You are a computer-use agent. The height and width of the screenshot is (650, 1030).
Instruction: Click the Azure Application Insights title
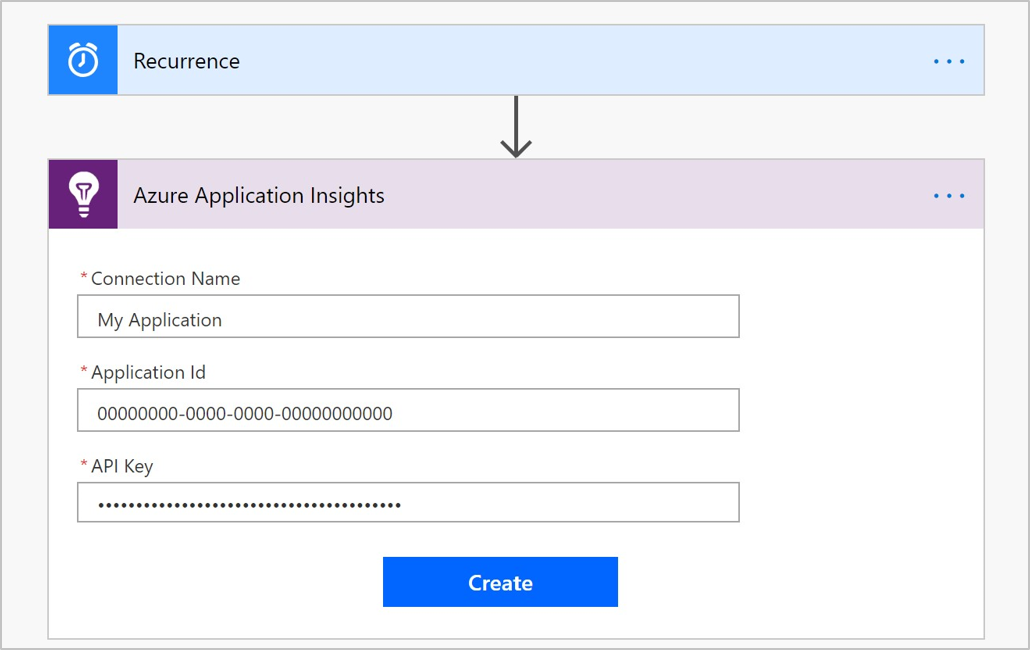pos(259,196)
